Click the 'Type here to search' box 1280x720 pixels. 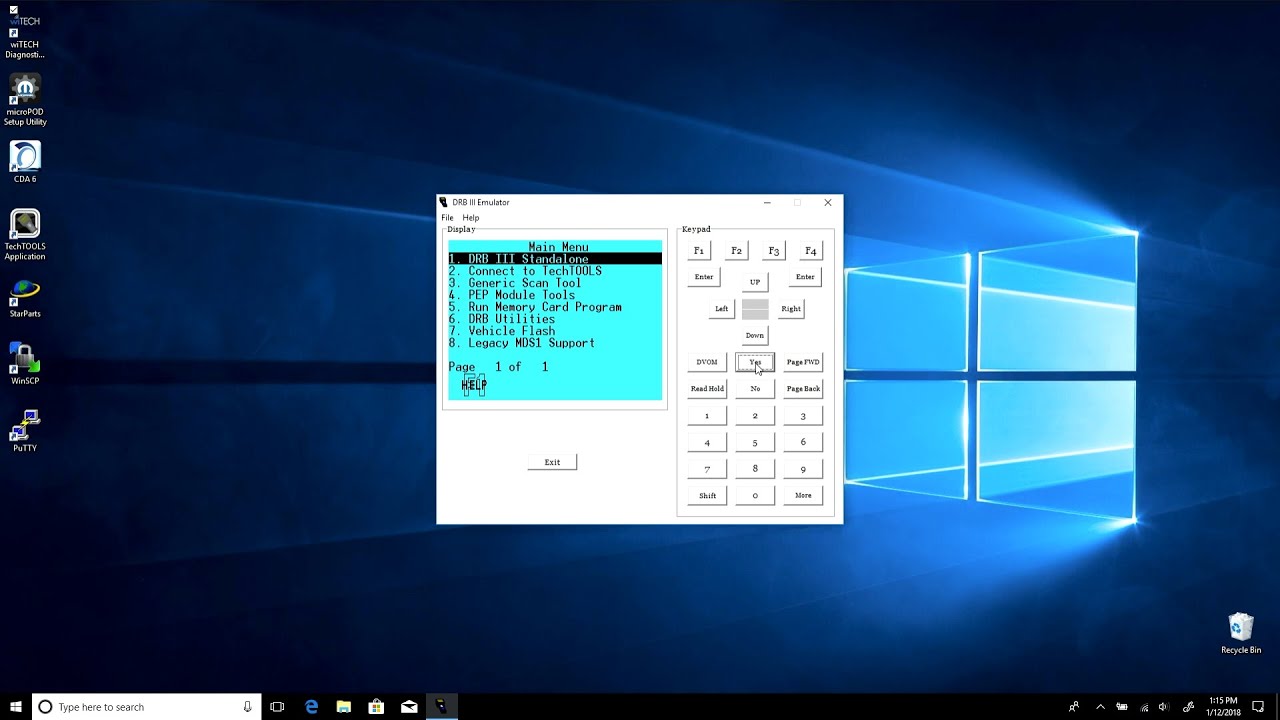tap(147, 707)
